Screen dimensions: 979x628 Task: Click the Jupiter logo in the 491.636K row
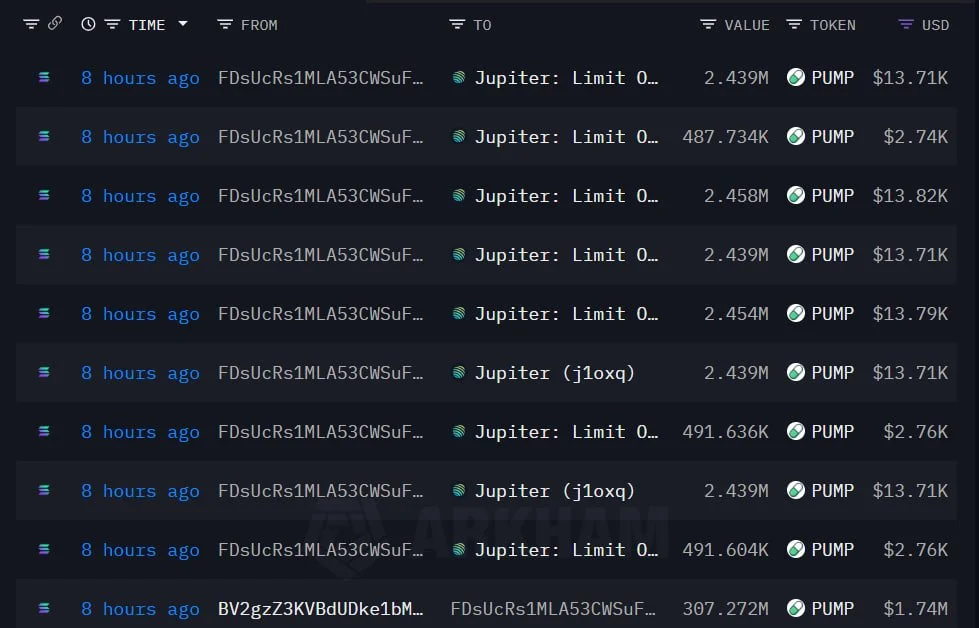point(459,431)
